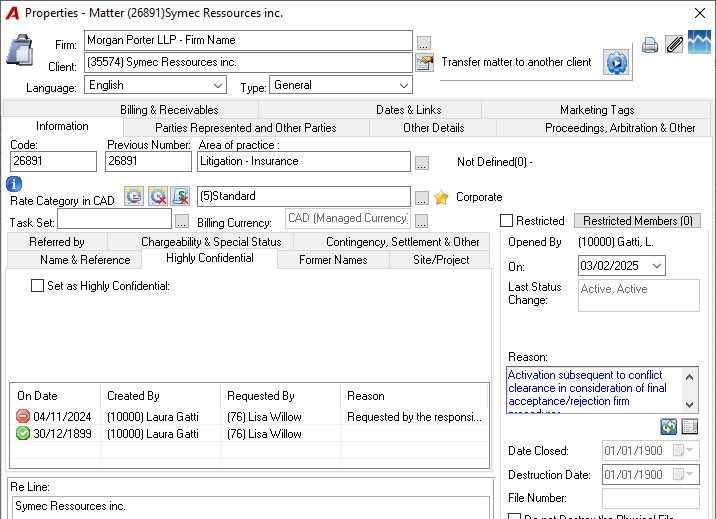Click browse button next to Billing Currency
Screen dimensions: 716x519
coord(421,221)
